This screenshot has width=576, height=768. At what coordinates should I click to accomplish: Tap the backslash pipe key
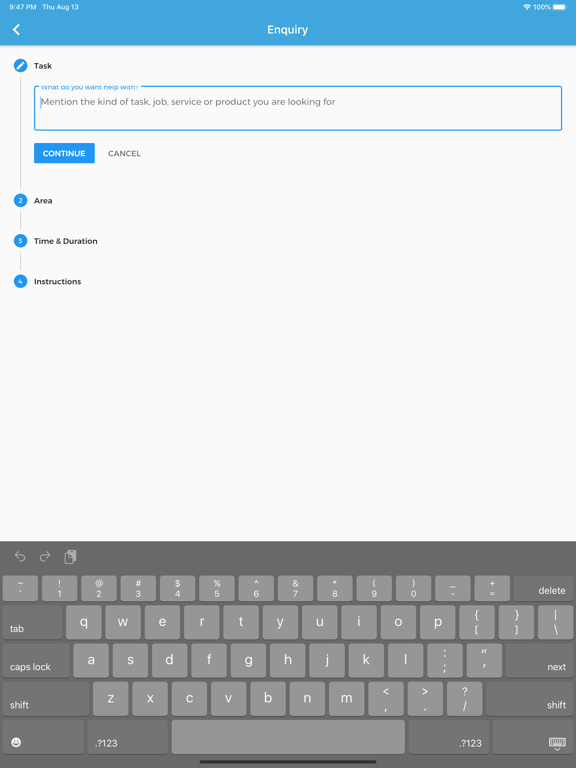[x=555, y=622]
